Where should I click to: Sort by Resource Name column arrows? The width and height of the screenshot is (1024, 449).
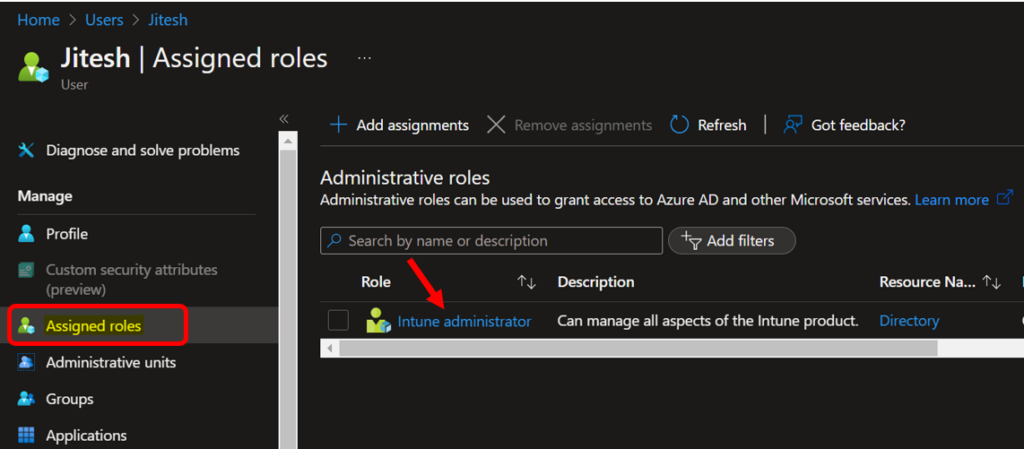pyautogui.click(x=991, y=282)
